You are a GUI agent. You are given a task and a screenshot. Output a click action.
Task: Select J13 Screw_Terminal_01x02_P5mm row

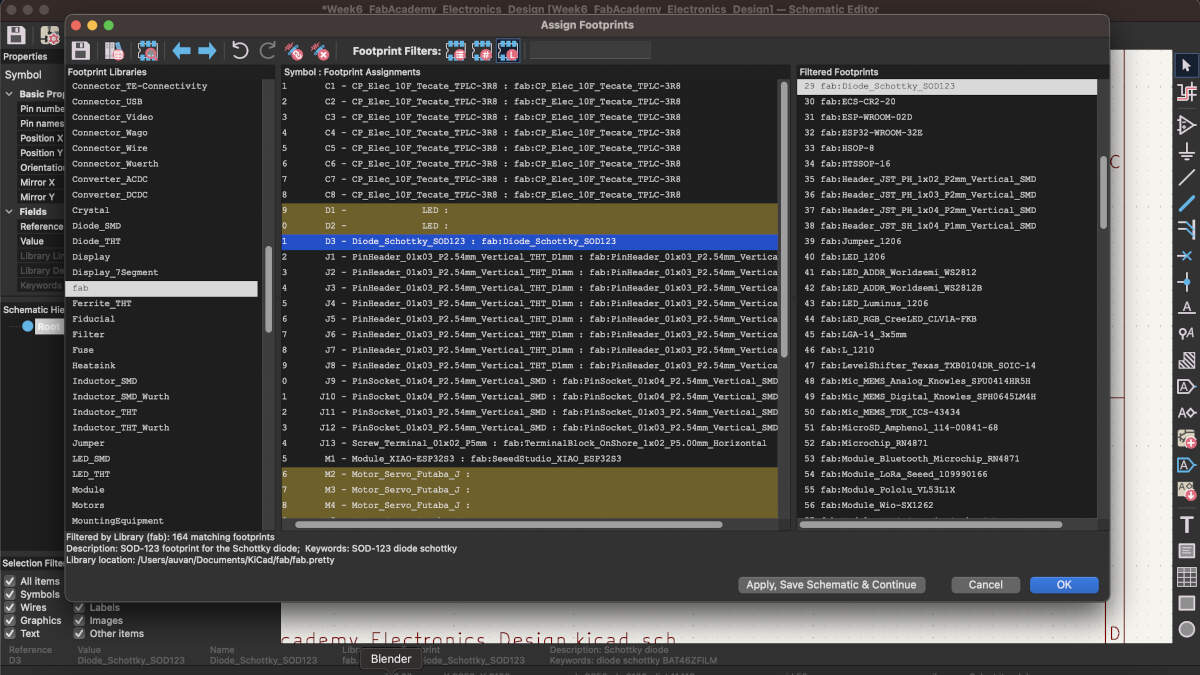[529, 443]
